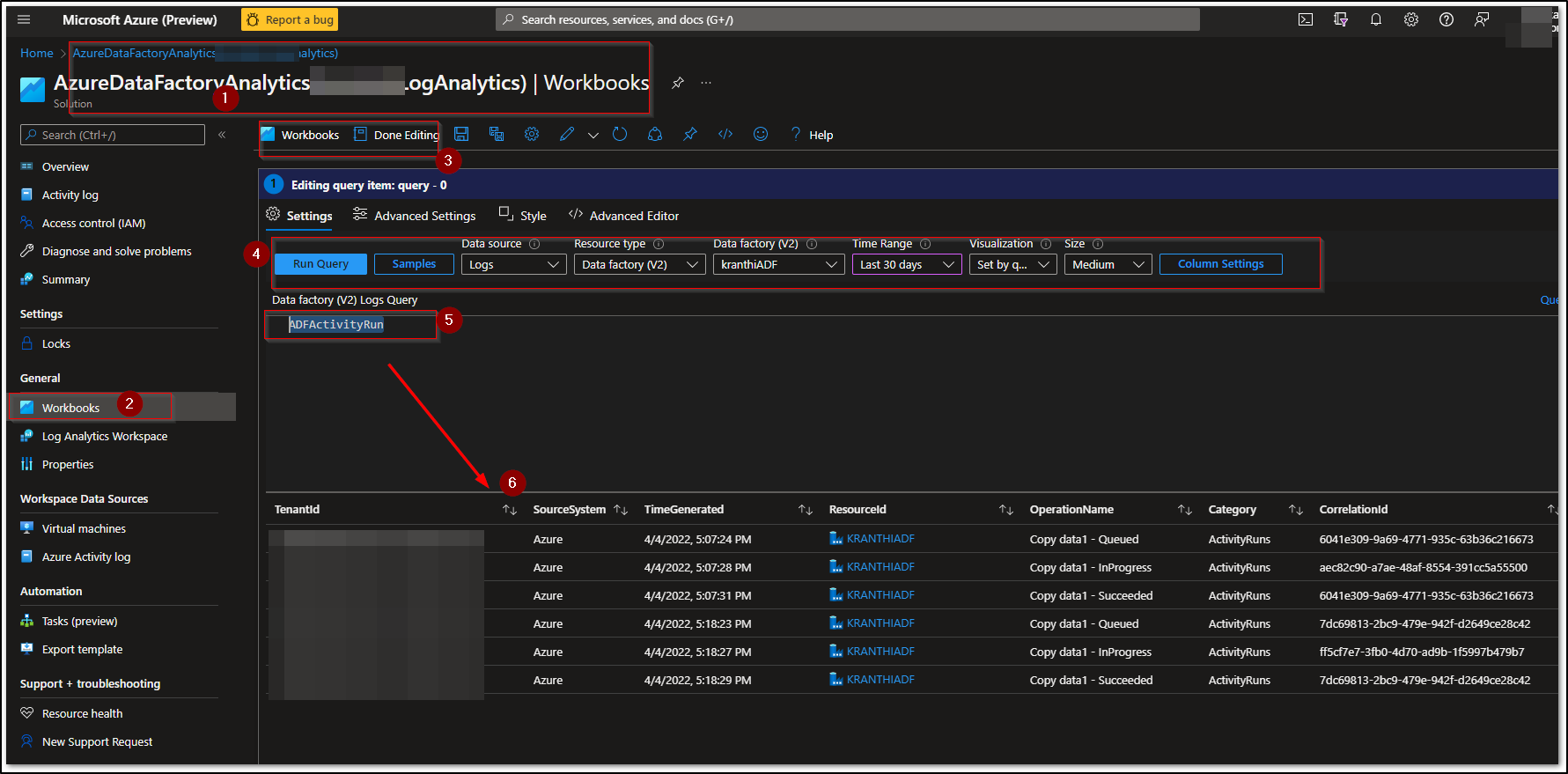Viewport: 1568px width, 774px height.
Task: Sort by the OperationName column arrows
Action: point(1185,510)
